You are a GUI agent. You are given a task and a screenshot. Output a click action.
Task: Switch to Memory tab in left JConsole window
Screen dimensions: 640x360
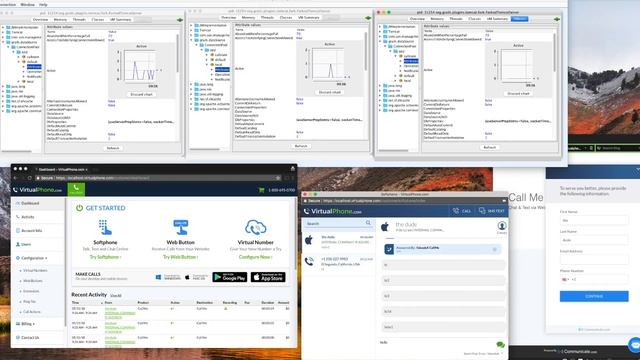[60, 20]
